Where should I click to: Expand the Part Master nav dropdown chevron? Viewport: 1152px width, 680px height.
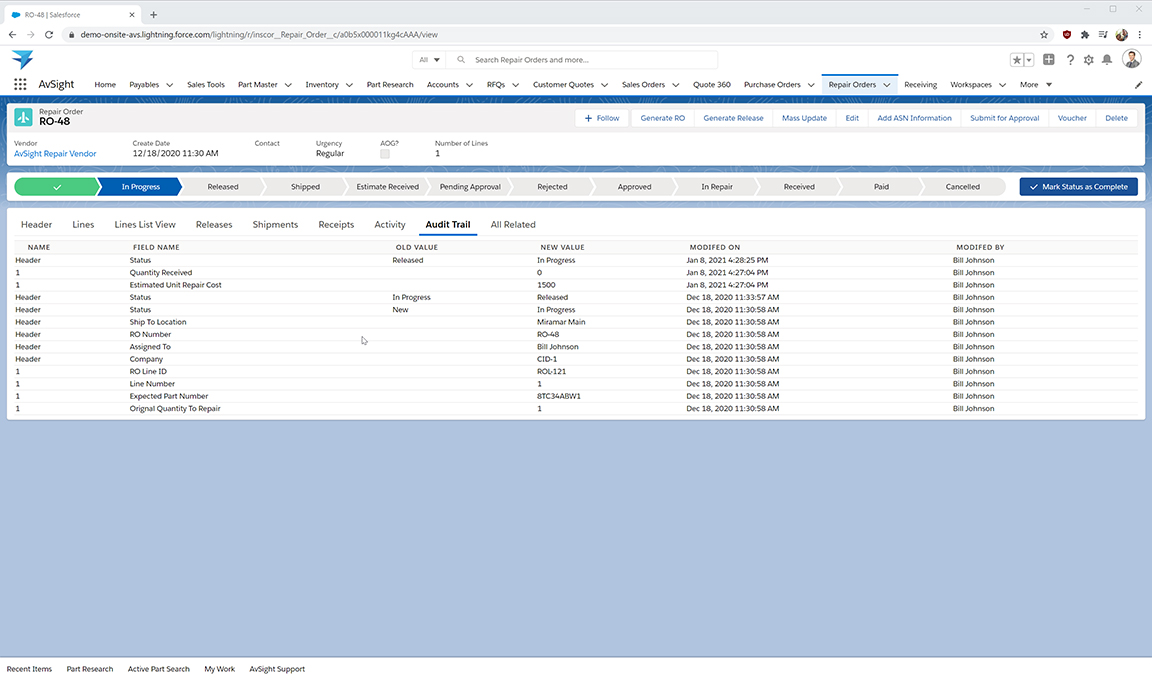(x=288, y=85)
